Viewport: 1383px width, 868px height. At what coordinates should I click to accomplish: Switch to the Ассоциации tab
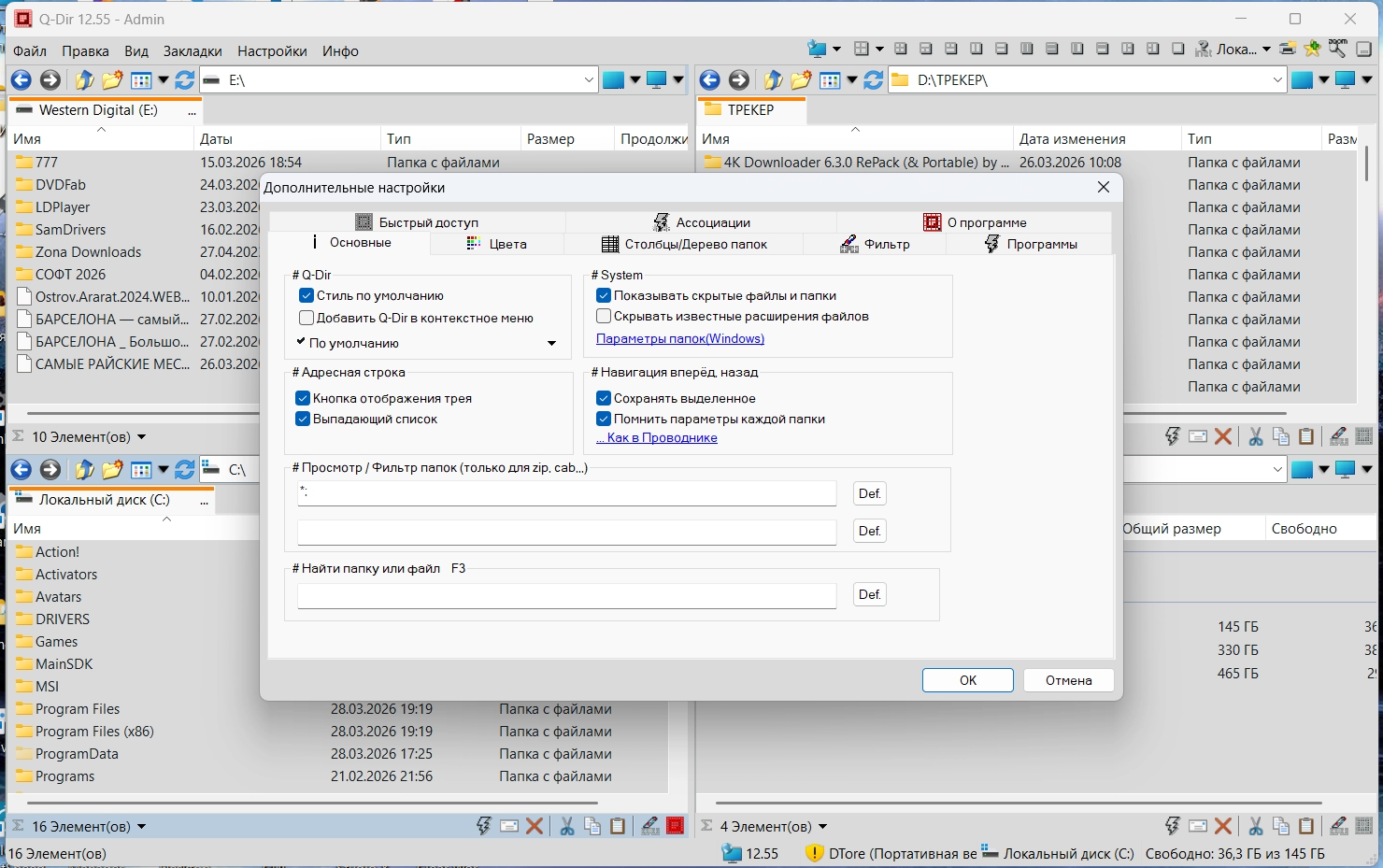click(701, 222)
